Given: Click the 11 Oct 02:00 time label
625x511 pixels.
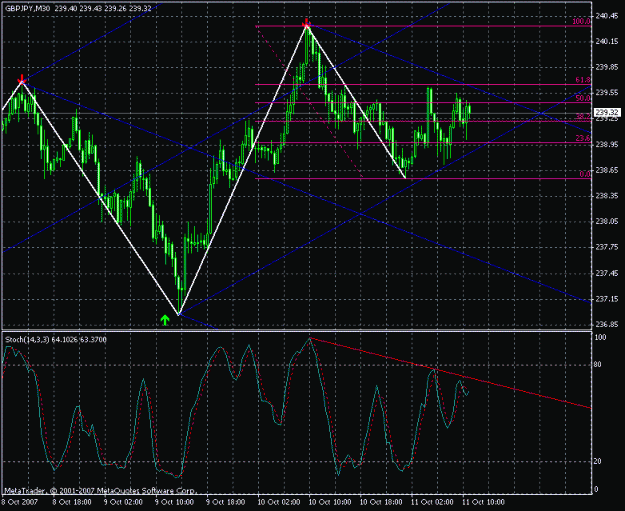Looking at the screenshot, I should 432,502.
